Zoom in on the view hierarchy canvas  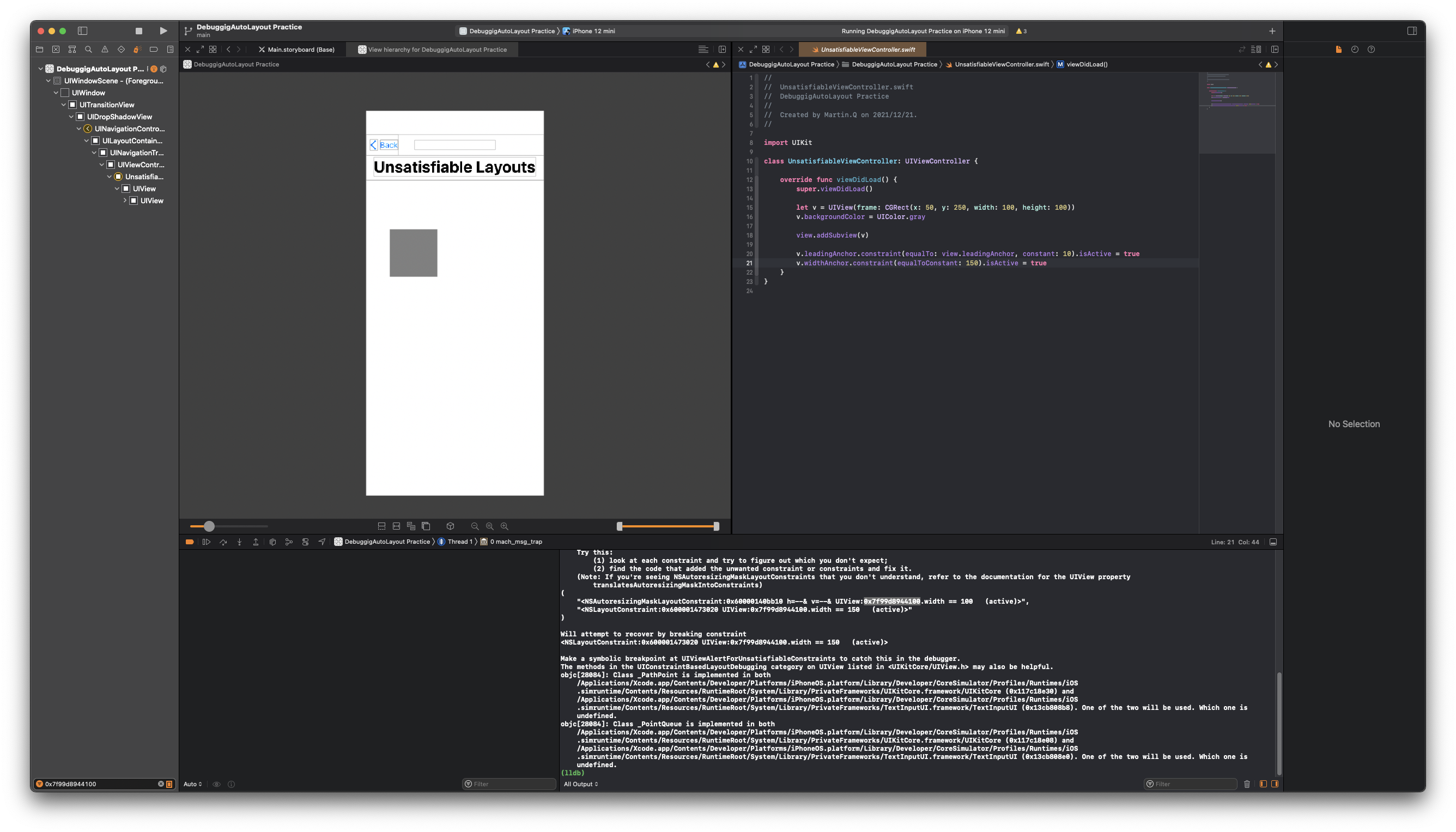(505, 526)
